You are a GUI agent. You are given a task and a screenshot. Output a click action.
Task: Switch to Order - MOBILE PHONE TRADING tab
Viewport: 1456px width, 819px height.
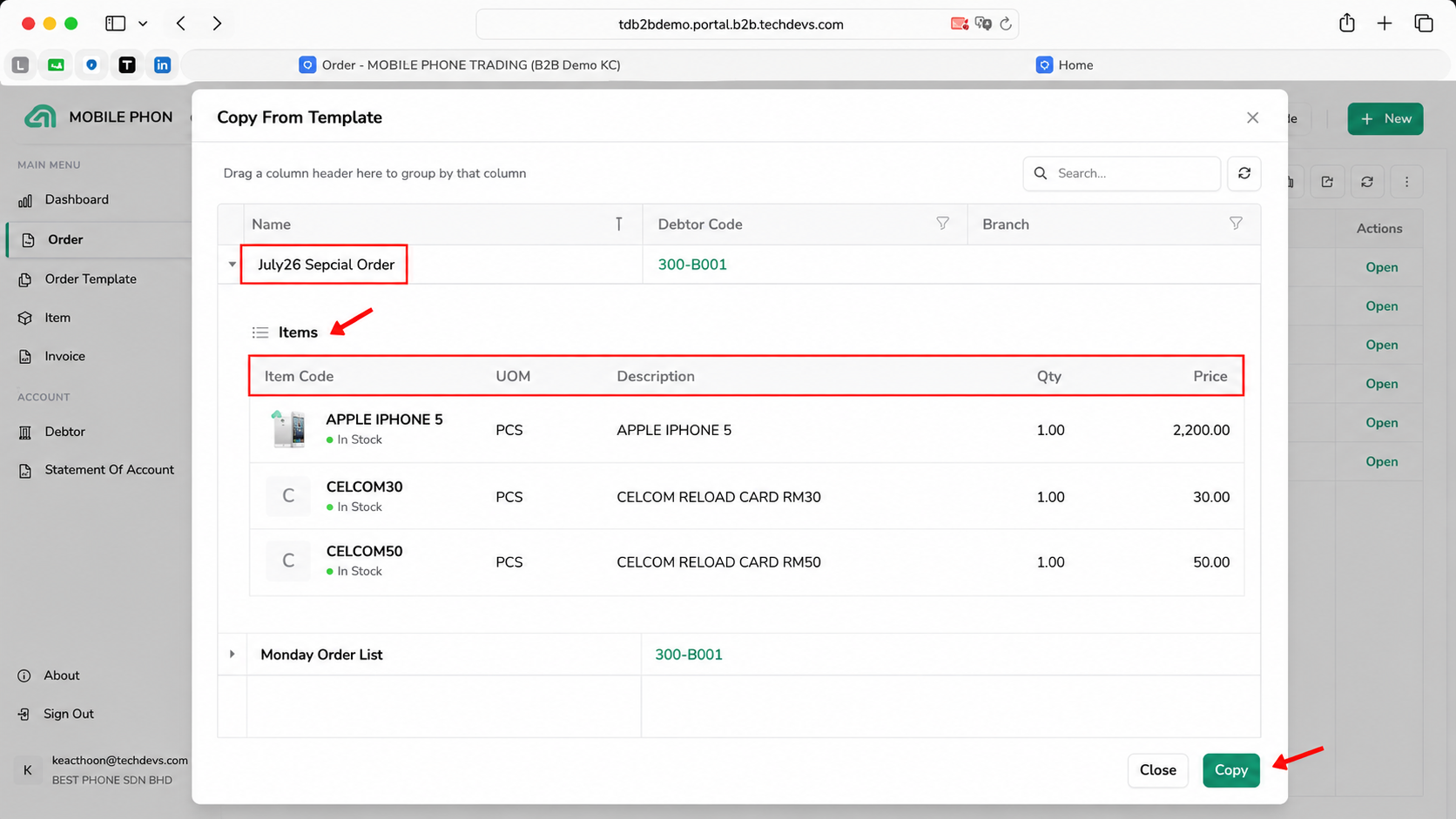click(460, 65)
